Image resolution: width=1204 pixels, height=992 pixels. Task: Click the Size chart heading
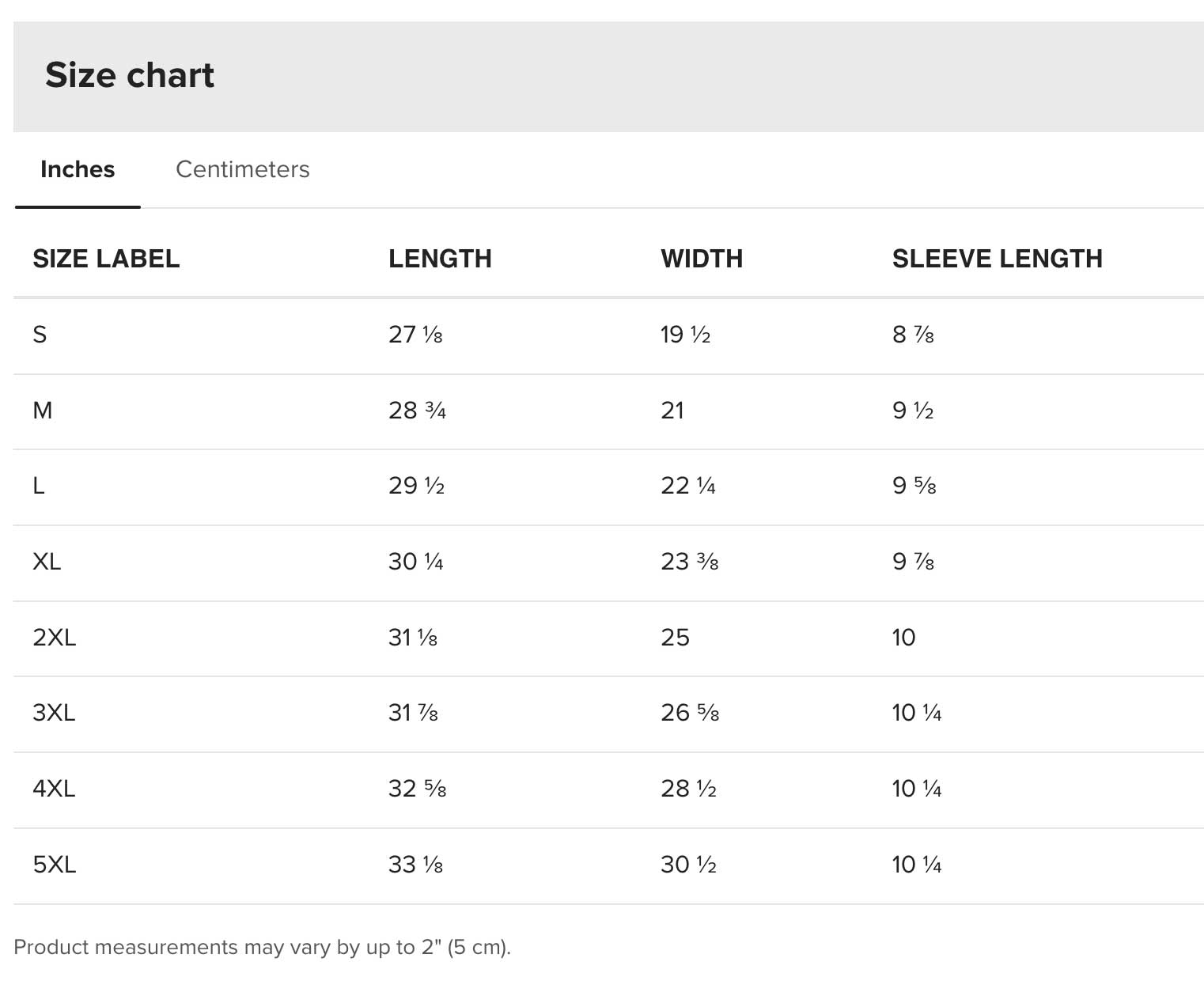pyautogui.click(x=130, y=75)
